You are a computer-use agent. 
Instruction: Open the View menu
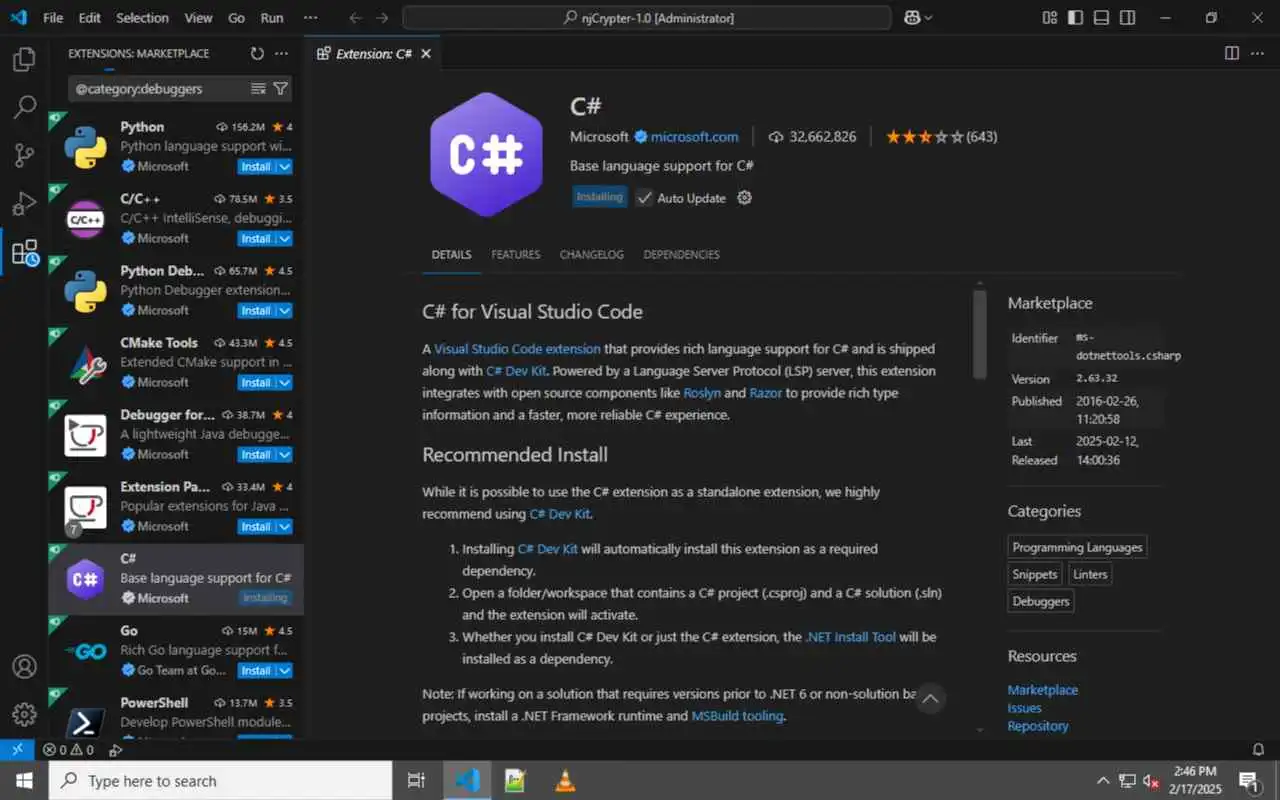(198, 18)
